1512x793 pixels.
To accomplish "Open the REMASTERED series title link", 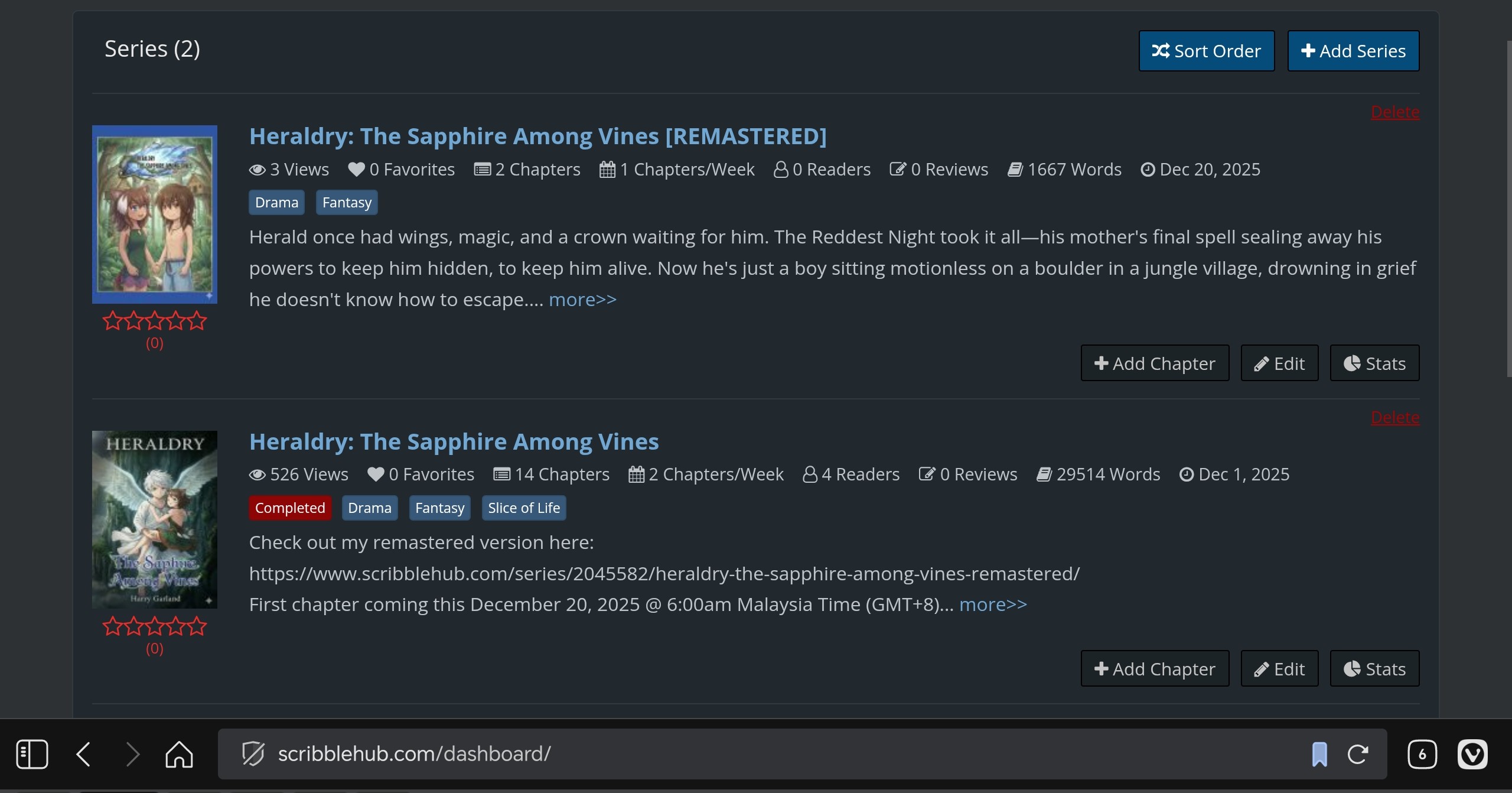I will [537, 136].
